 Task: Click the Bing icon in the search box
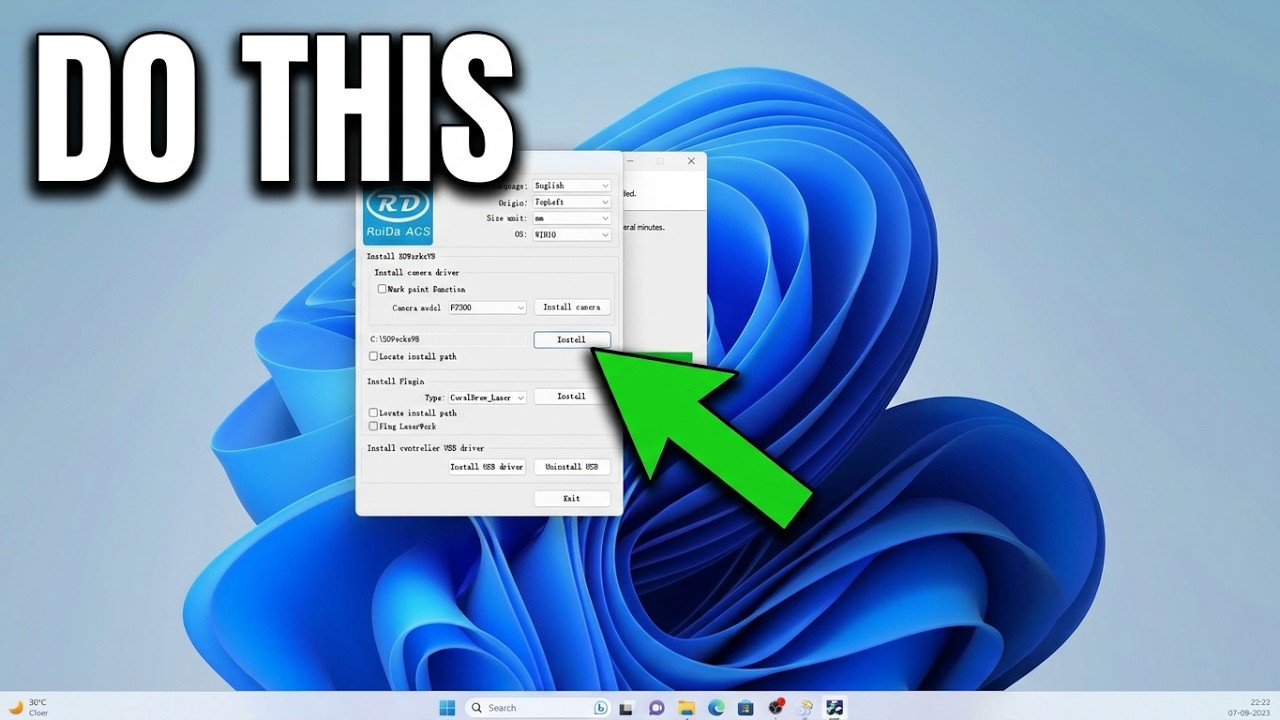click(601, 707)
